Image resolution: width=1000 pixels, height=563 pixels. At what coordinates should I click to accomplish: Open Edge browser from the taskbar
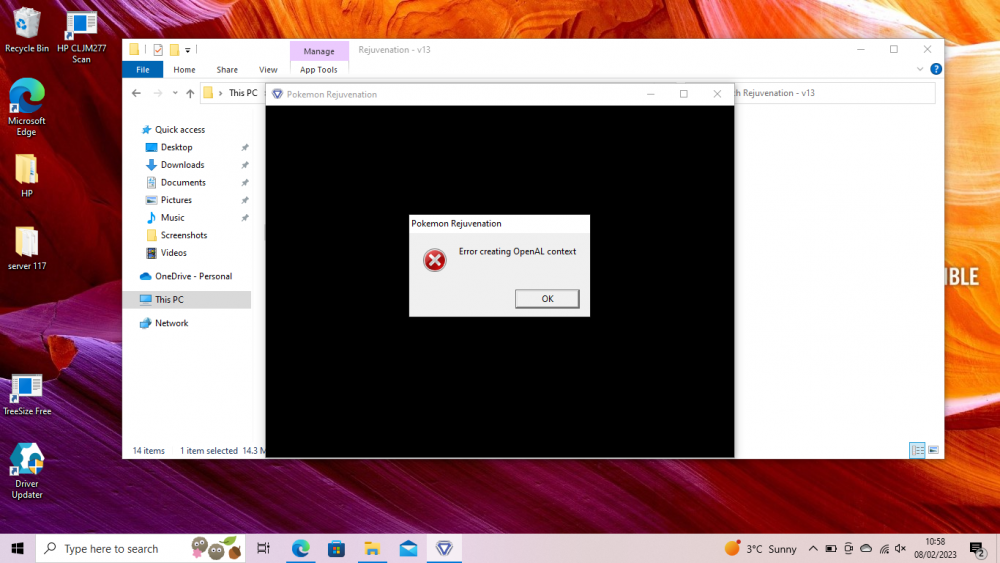300,548
